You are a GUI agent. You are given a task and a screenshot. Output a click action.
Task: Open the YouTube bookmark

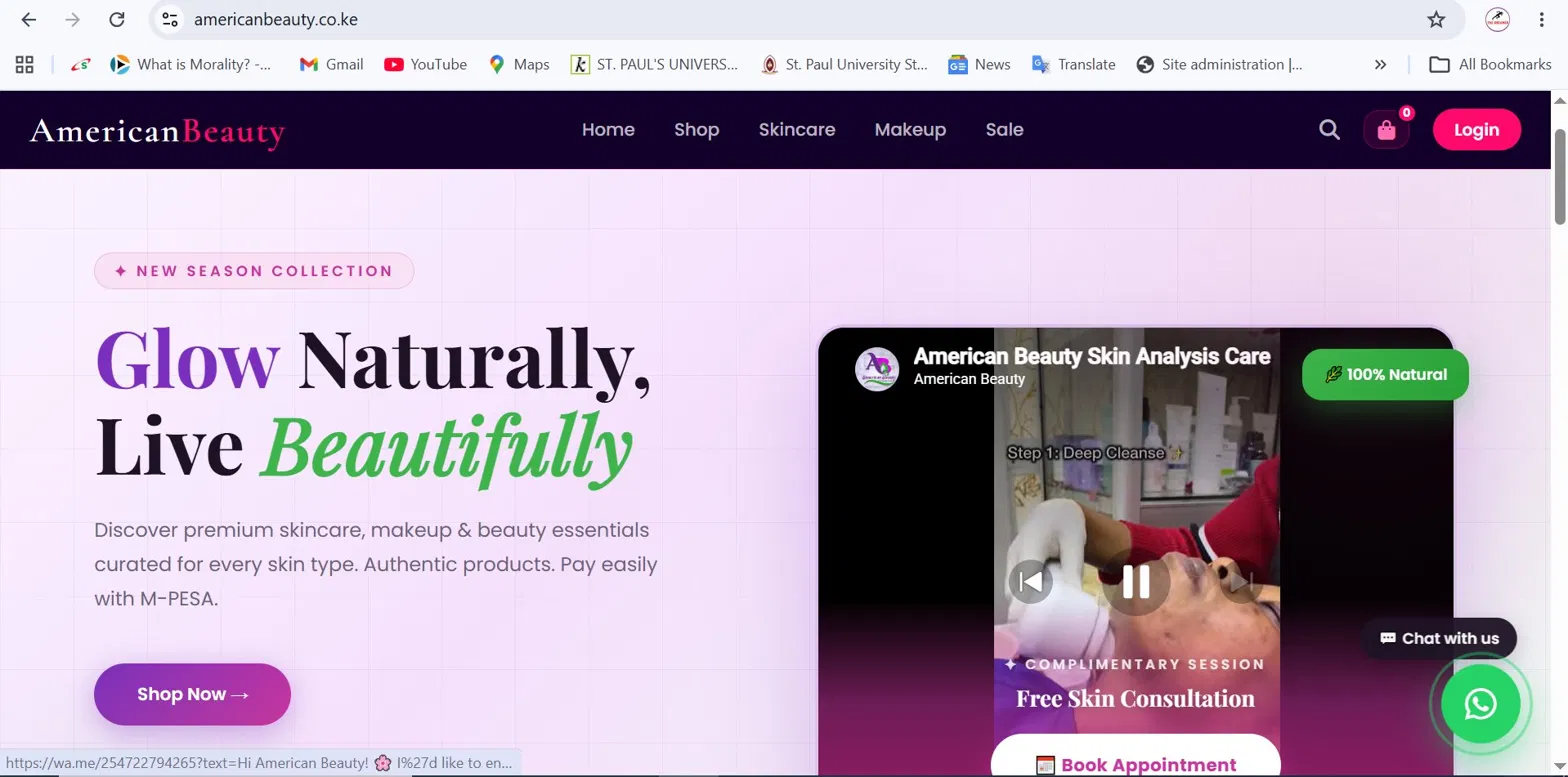[x=426, y=64]
